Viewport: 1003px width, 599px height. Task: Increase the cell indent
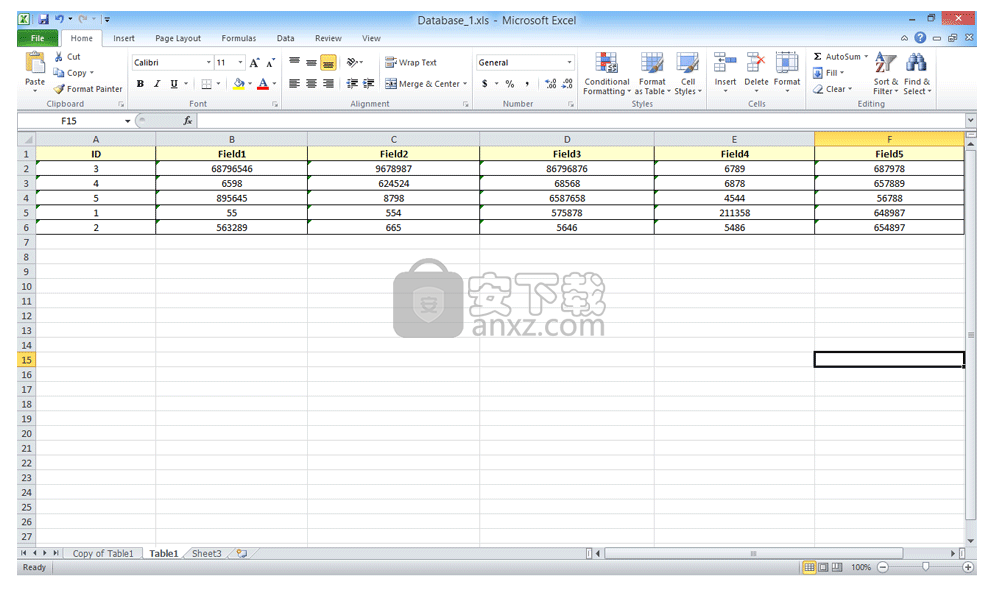tap(368, 84)
